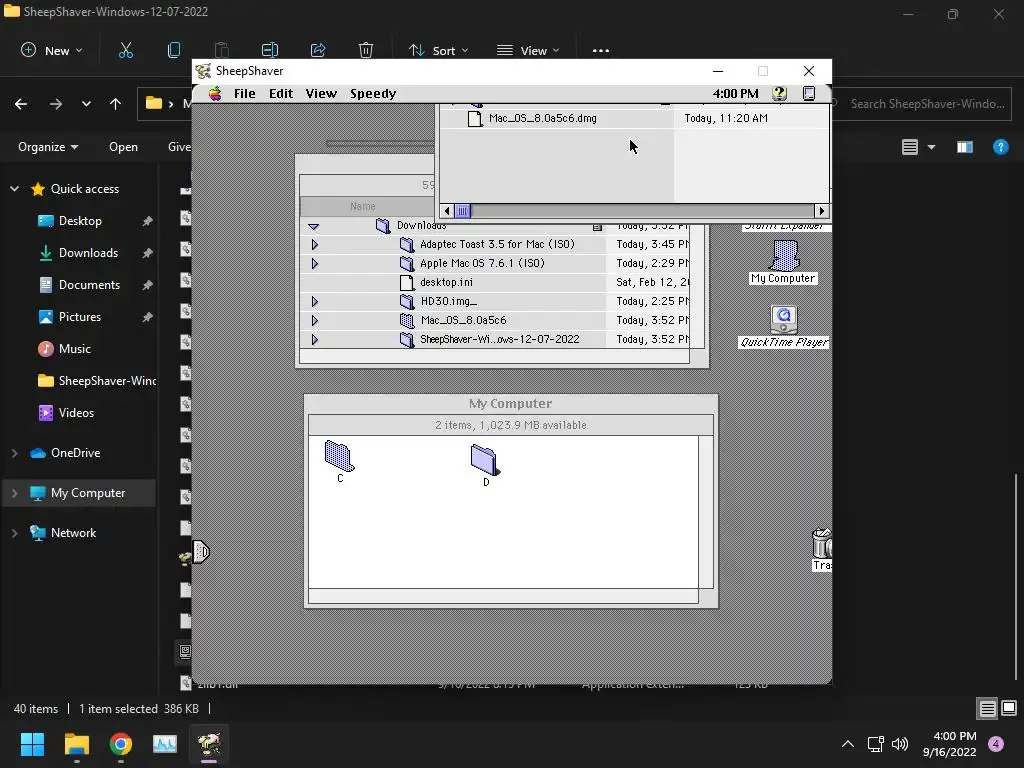Toggle the preview pane button in Explorer
The width and height of the screenshot is (1024, 768).
(x=965, y=147)
